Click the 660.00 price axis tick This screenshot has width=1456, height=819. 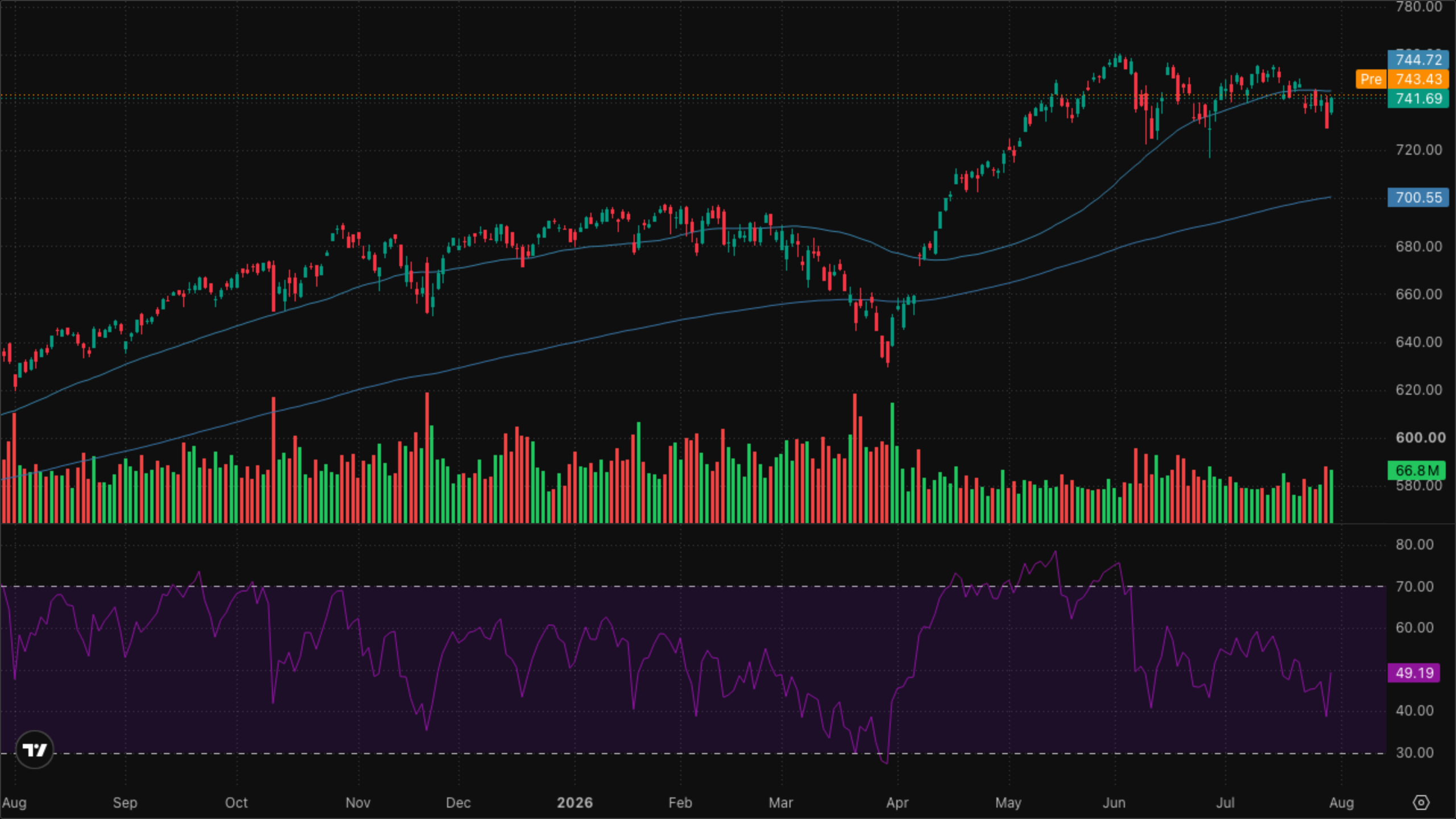(x=1418, y=294)
